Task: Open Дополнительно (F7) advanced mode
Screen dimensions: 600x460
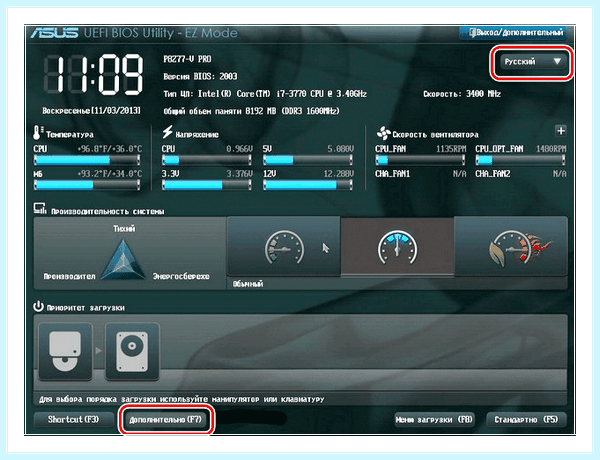Action: tap(166, 419)
